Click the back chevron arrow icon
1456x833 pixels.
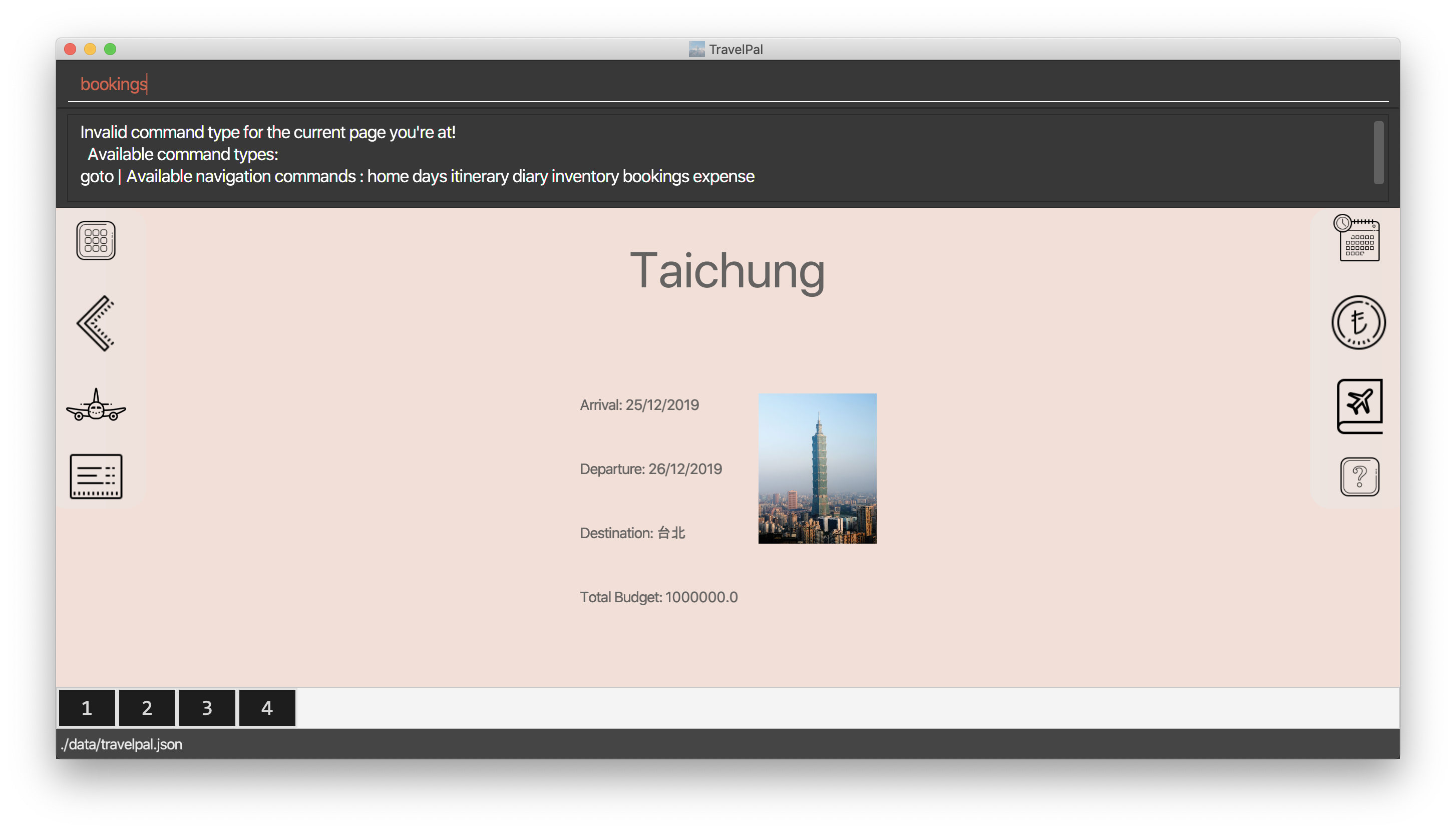click(x=96, y=323)
